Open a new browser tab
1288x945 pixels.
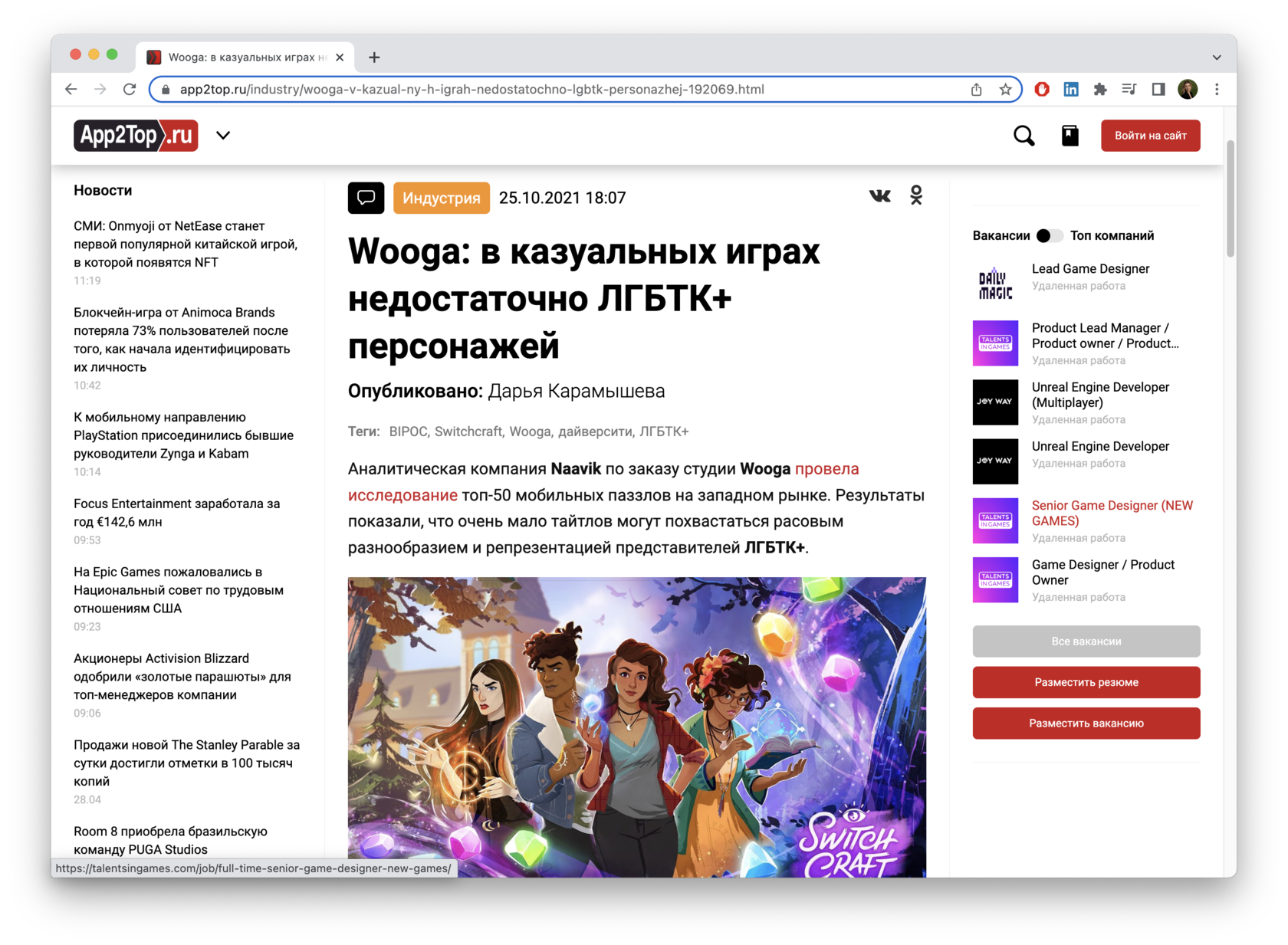tap(374, 57)
